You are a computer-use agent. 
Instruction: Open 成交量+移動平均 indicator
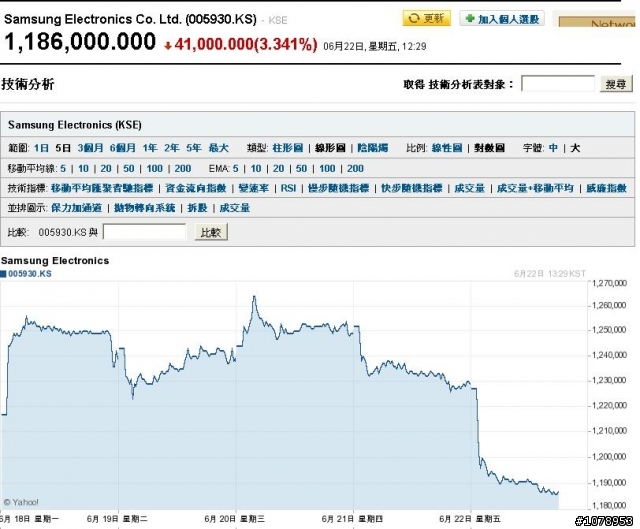coord(535,188)
